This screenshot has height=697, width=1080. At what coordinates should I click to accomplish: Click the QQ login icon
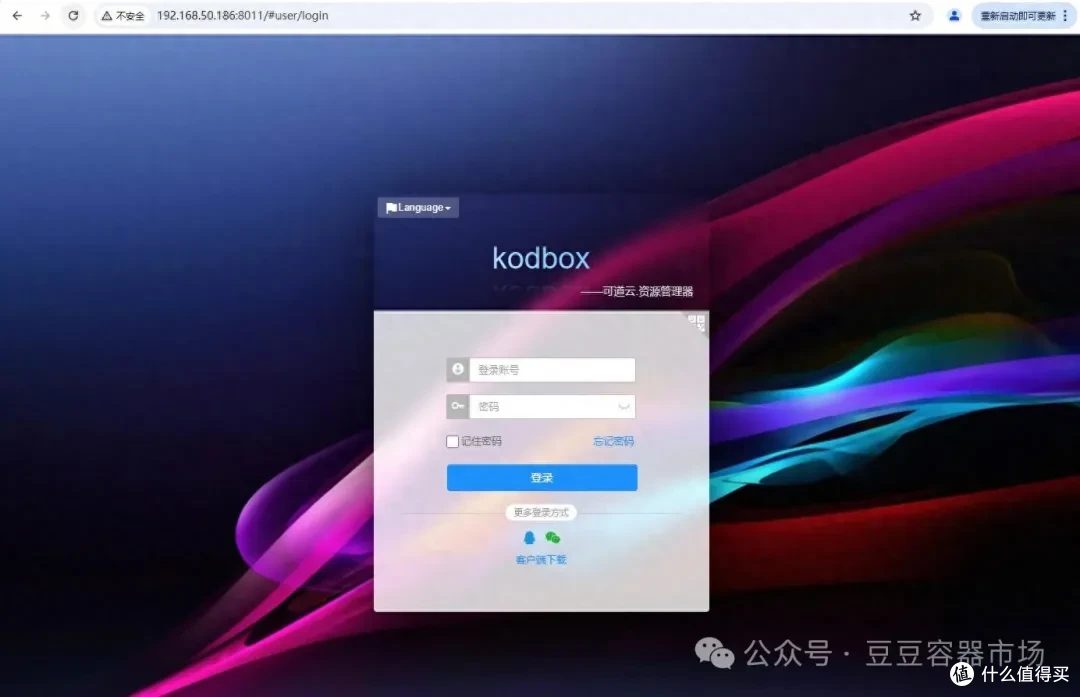point(529,538)
